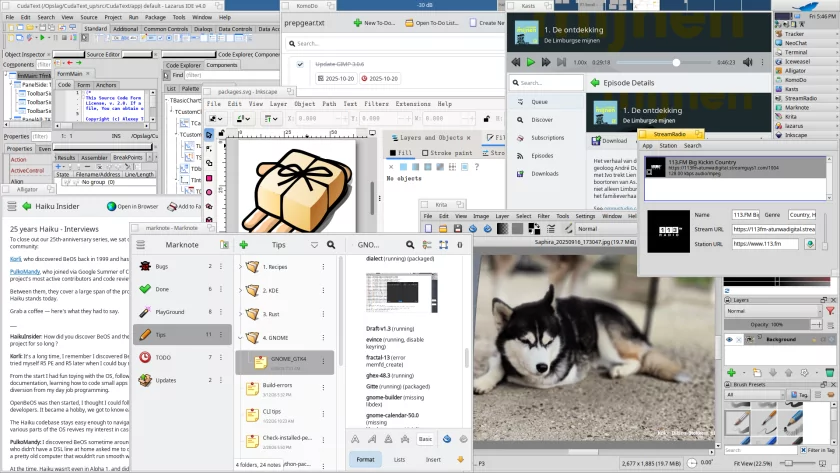840x473 pixels.
Task: Toggle visibility of Krita Background layer
Action: (729, 340)
